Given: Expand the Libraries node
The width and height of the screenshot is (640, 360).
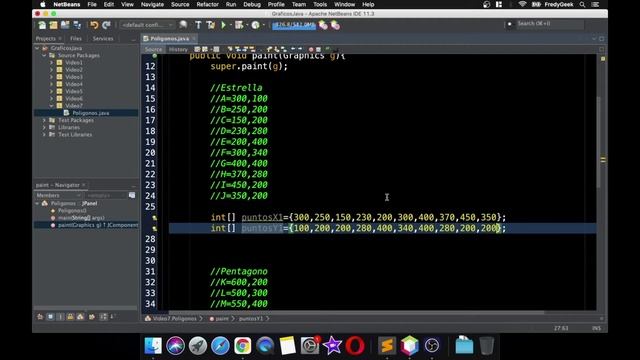Looking at the screenshot, I should (44, 127).
